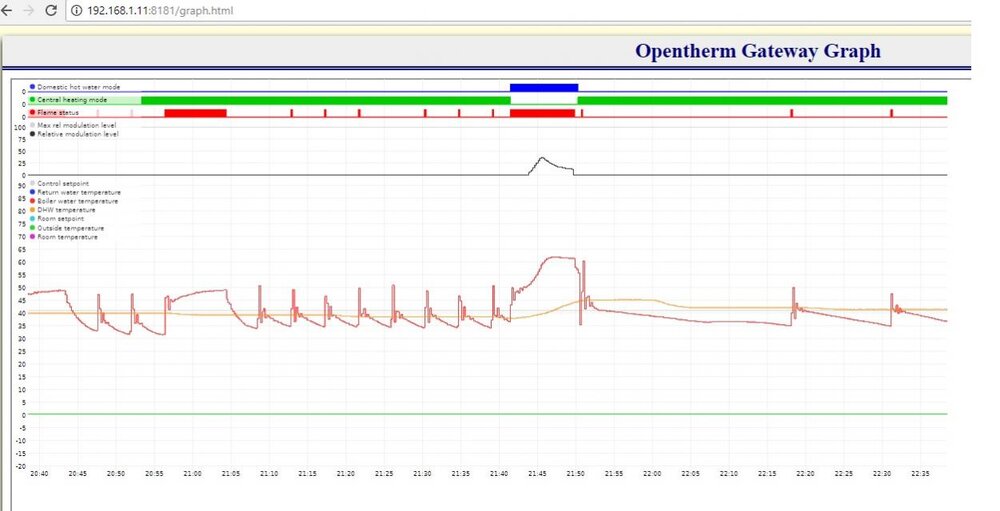Click Max rel modulation level legend
The height and width of the screenshot is (511, 1000).
(76, 125)
